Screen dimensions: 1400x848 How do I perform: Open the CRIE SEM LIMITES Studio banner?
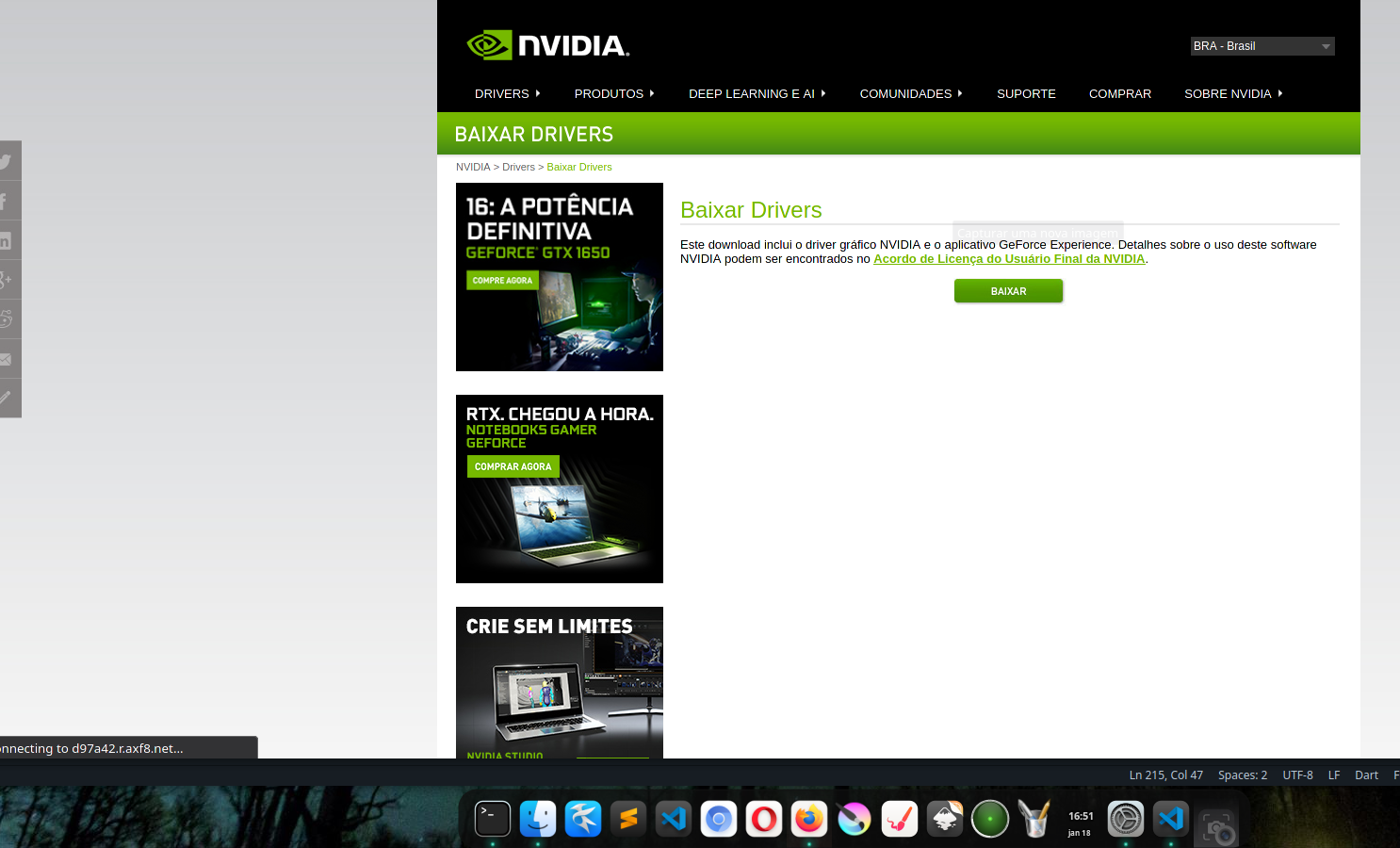click(x=560, y=682)
